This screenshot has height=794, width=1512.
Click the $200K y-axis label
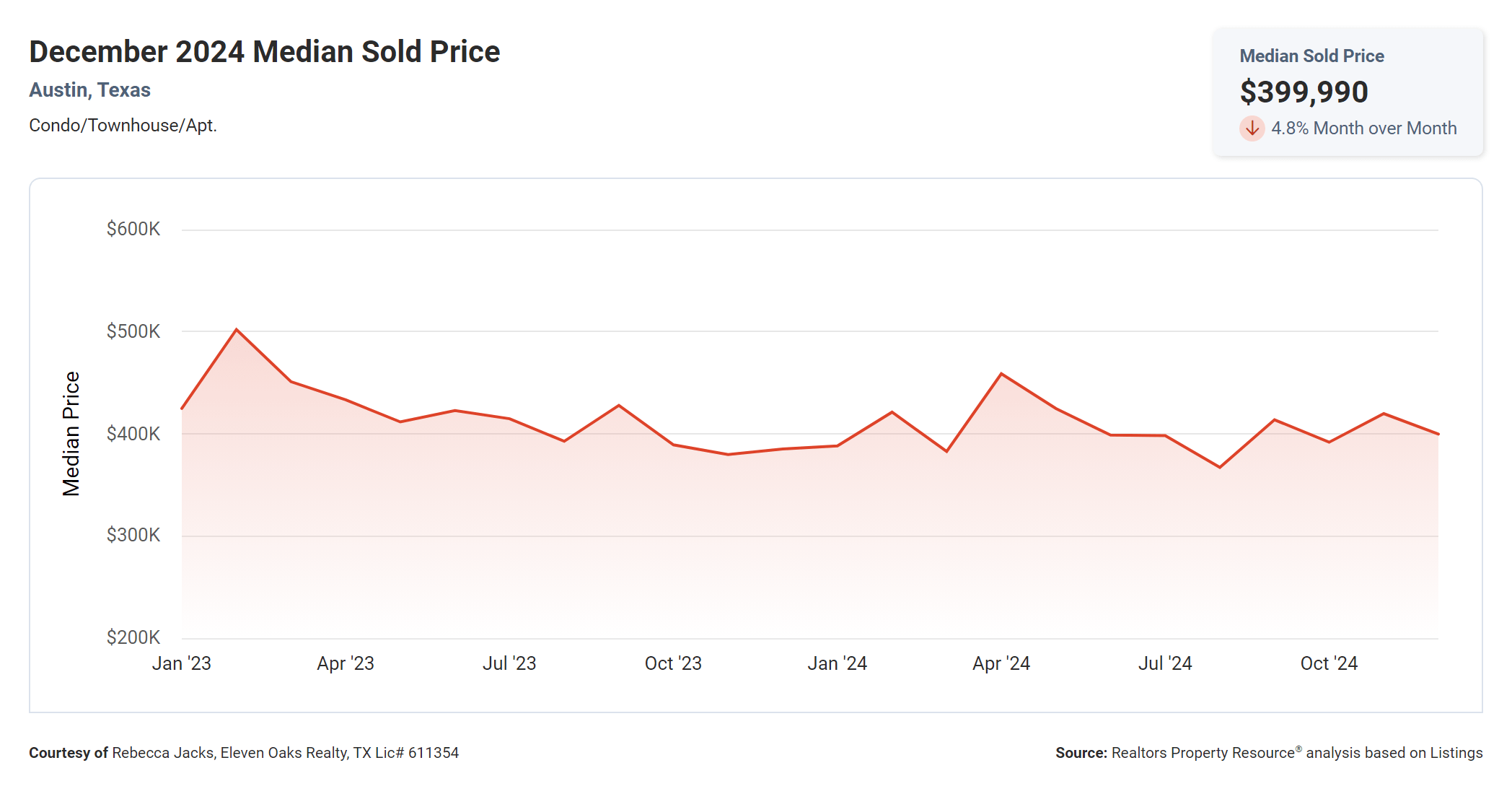click(133, 637)
